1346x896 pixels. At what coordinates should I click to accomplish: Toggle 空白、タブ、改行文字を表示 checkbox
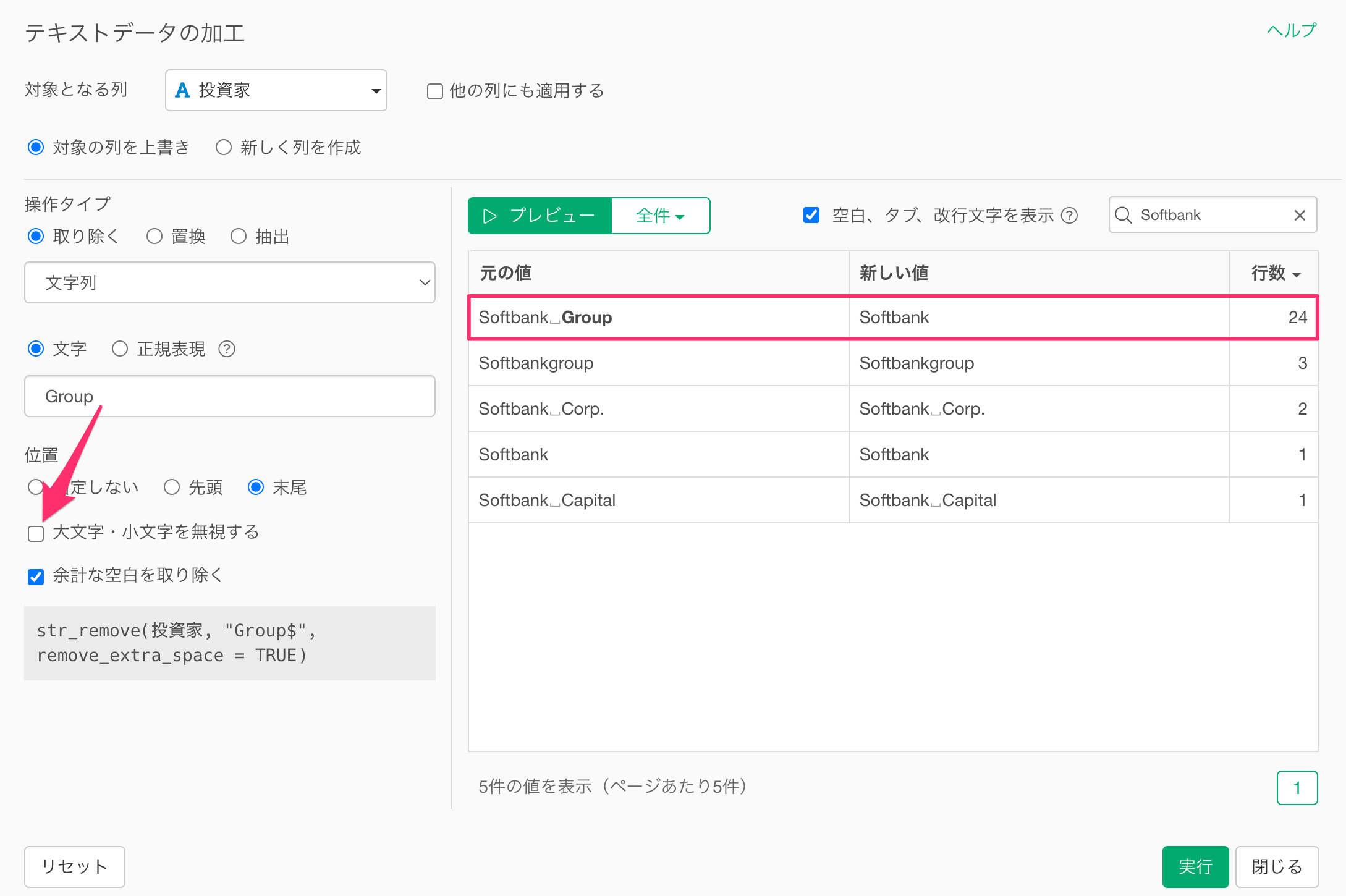tap(811, 215)
